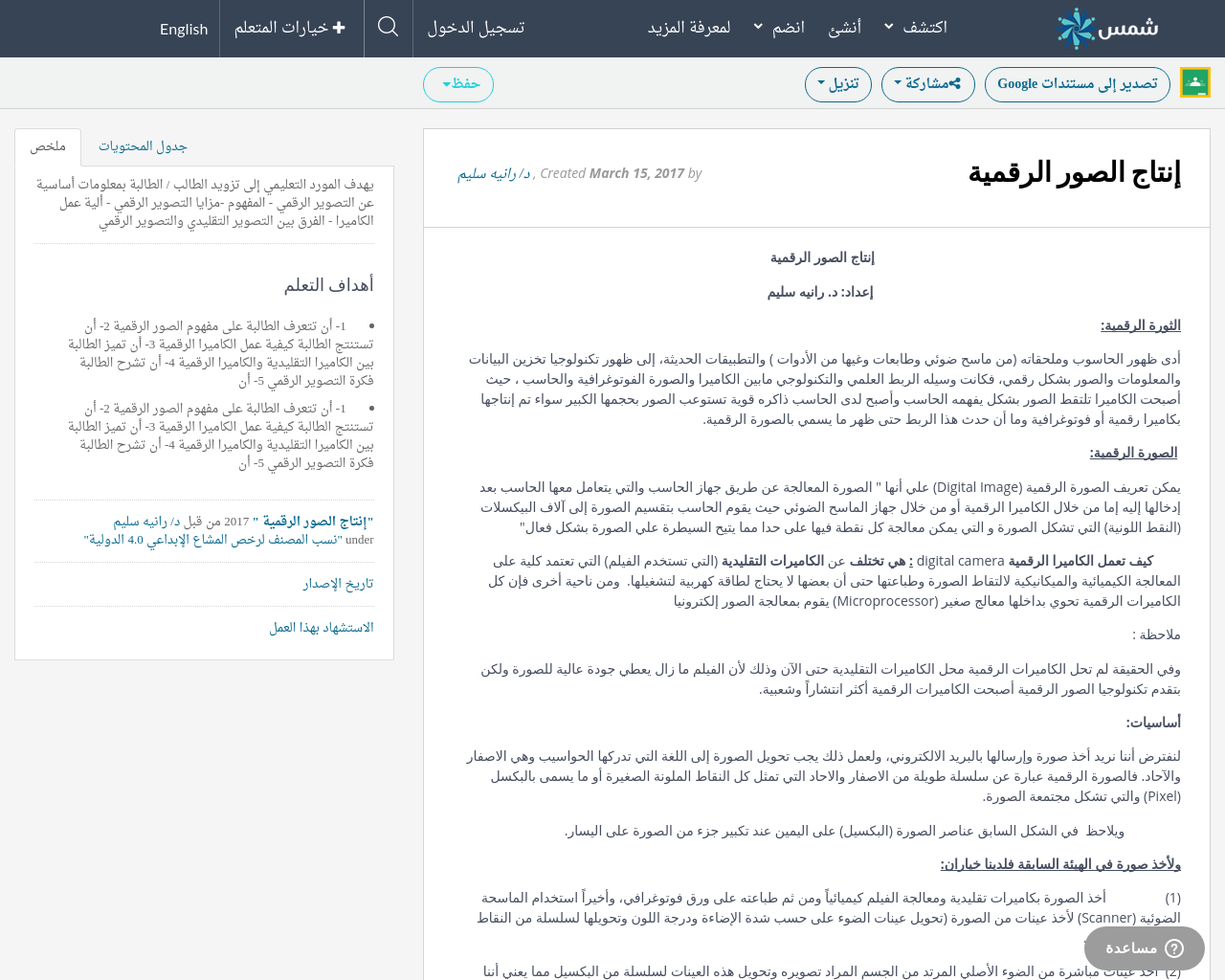Click the sidebar author link د/ رانيه سليم
The height and width of the screenshot is (980, 1225).
(x=146, y=522)
